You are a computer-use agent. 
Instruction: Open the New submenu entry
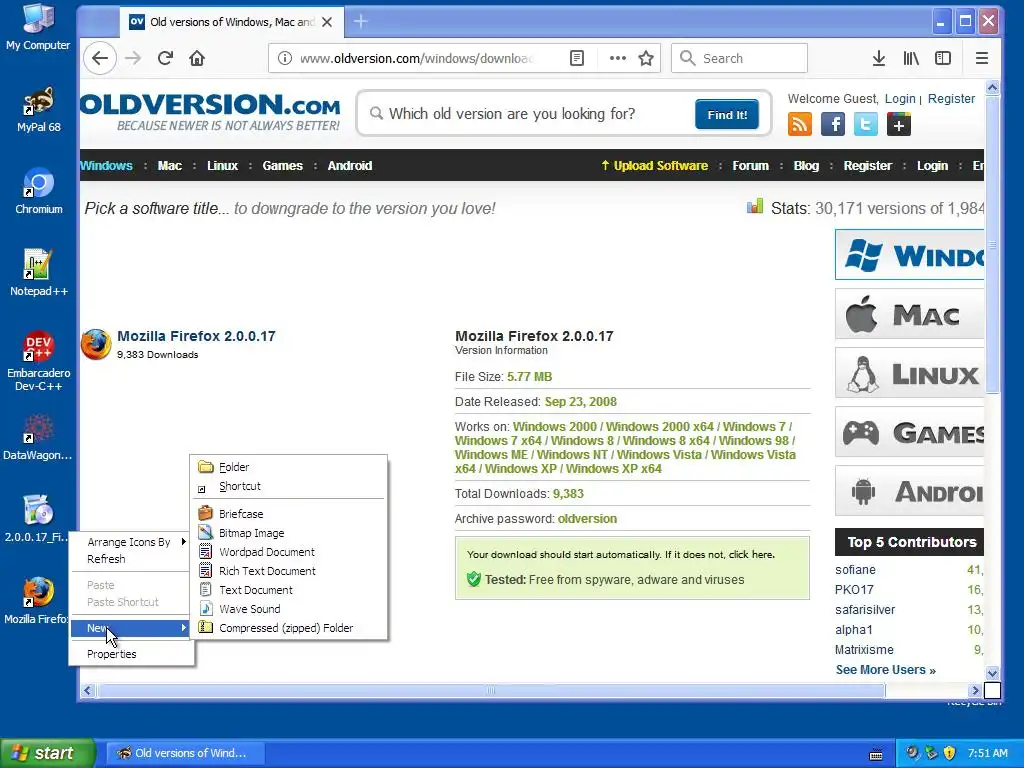131,628
